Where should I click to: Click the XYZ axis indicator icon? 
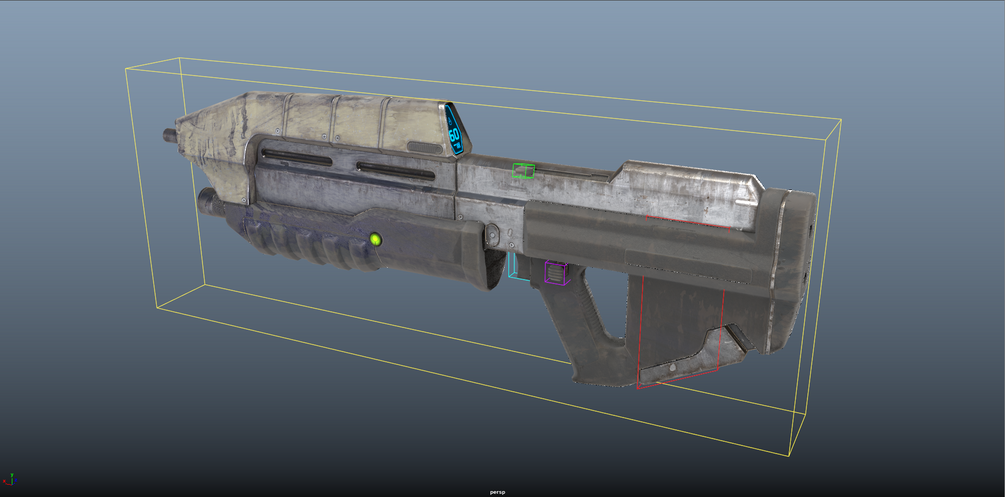(x=9, y=479)
